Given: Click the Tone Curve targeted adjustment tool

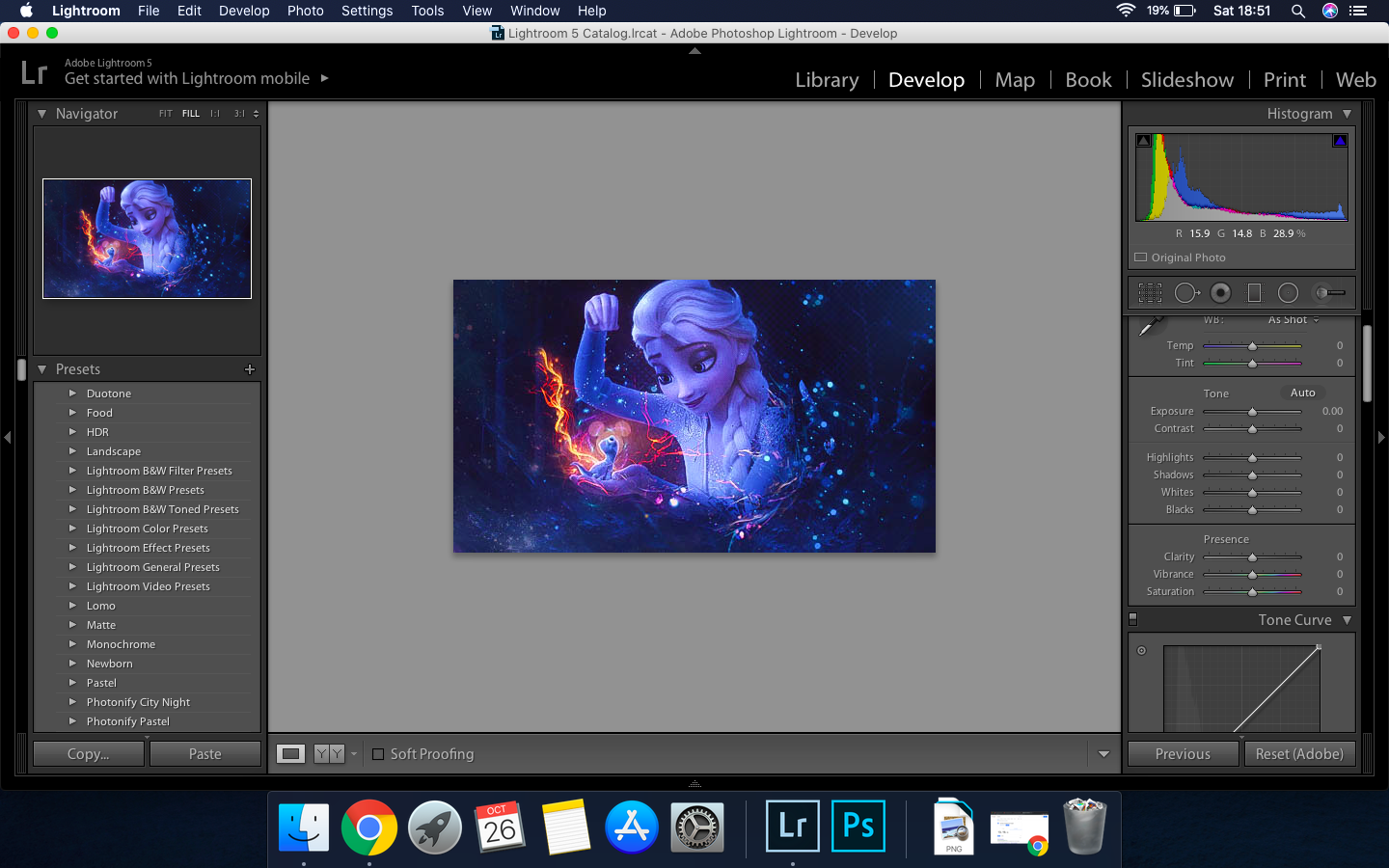Looking at the screenshot, I should [x=1141, y=650].
